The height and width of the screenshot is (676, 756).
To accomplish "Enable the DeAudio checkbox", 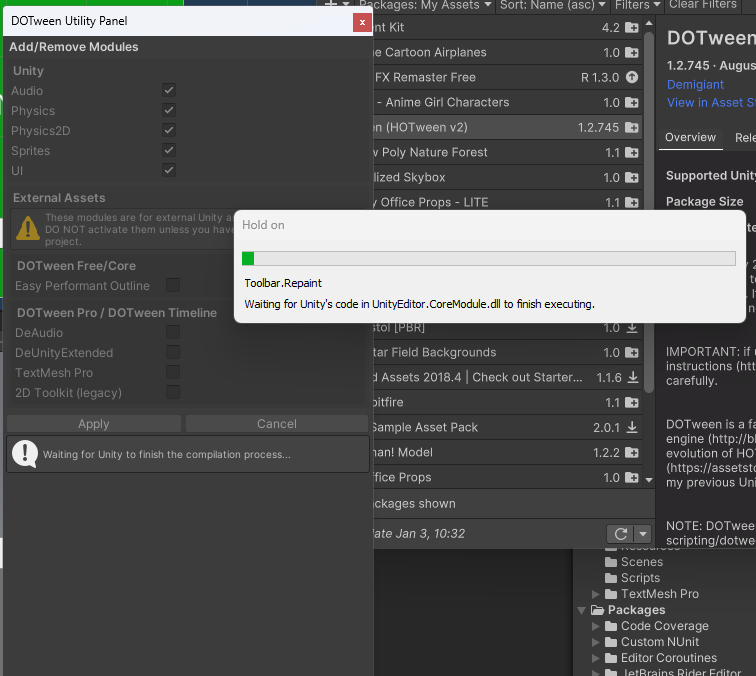I will point(173,332).
